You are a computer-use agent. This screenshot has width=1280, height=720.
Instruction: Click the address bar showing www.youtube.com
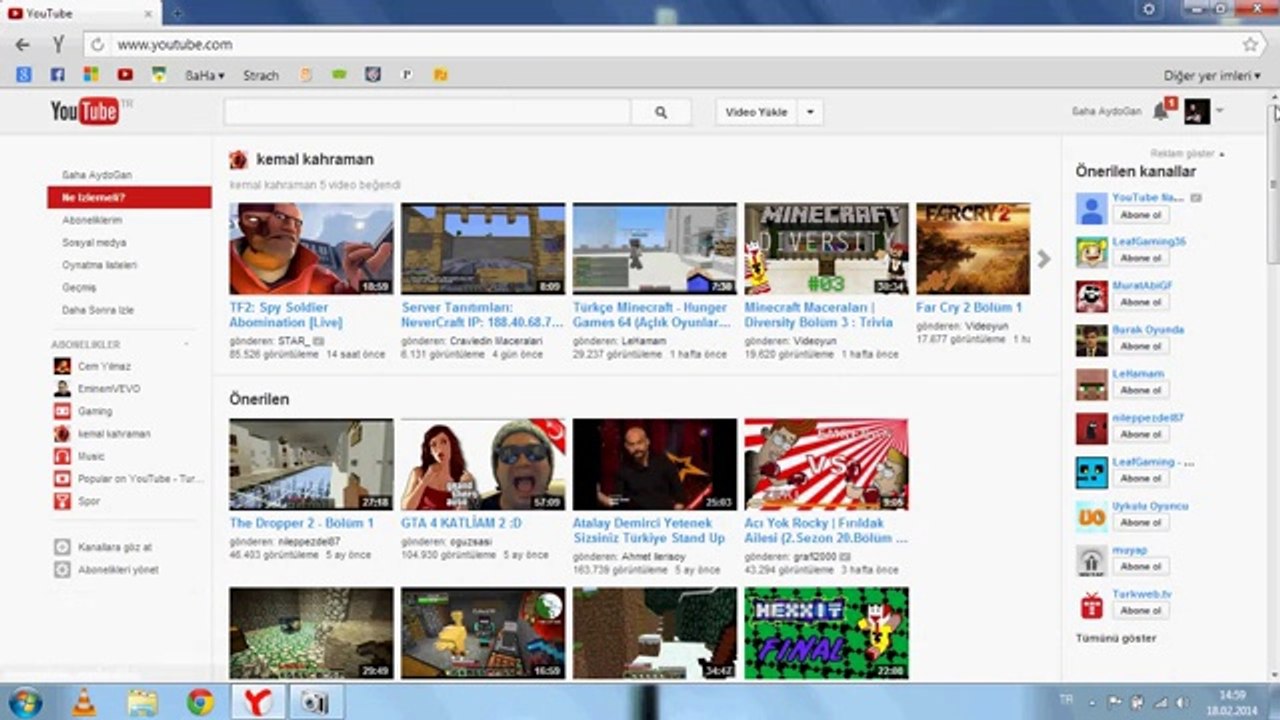click(670, 45)
